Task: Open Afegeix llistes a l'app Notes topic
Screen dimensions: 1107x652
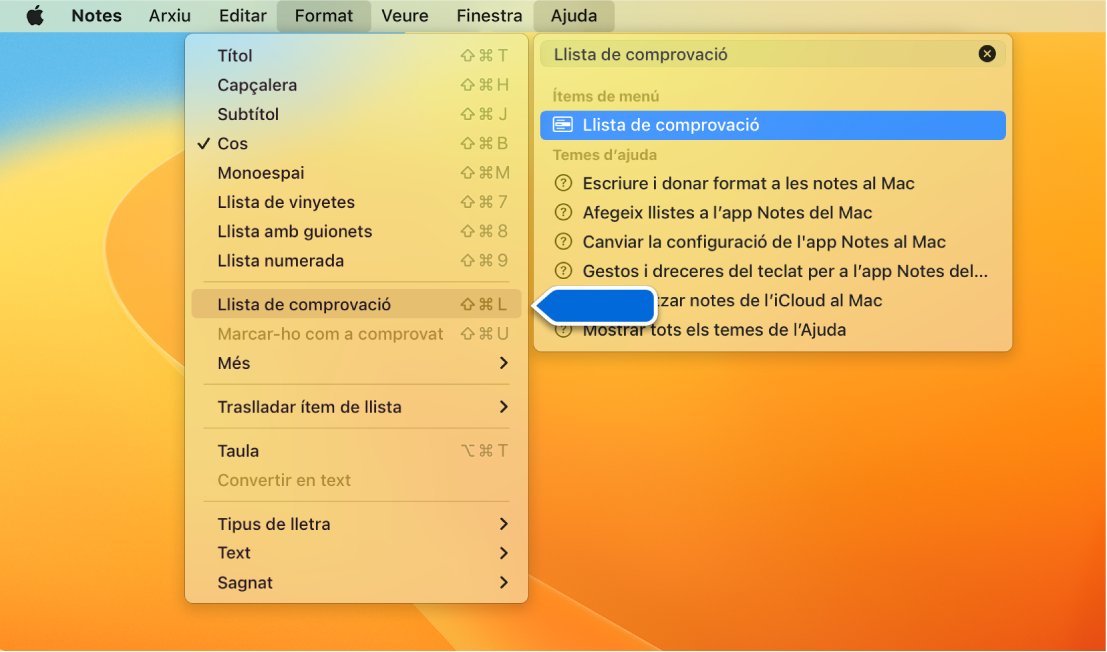Action: click(773, 212)
